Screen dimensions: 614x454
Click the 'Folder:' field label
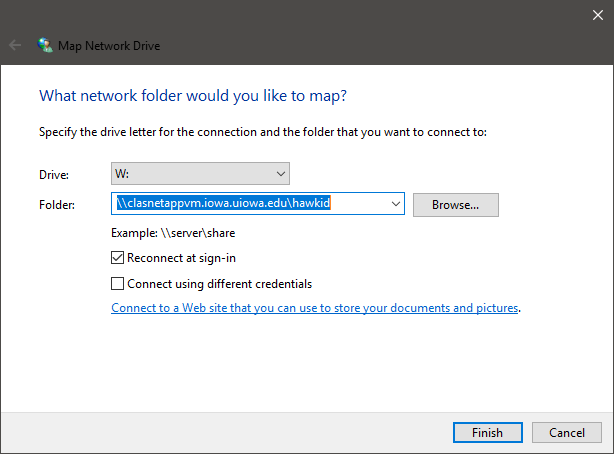pyautogui.click(x=56, y=205)
